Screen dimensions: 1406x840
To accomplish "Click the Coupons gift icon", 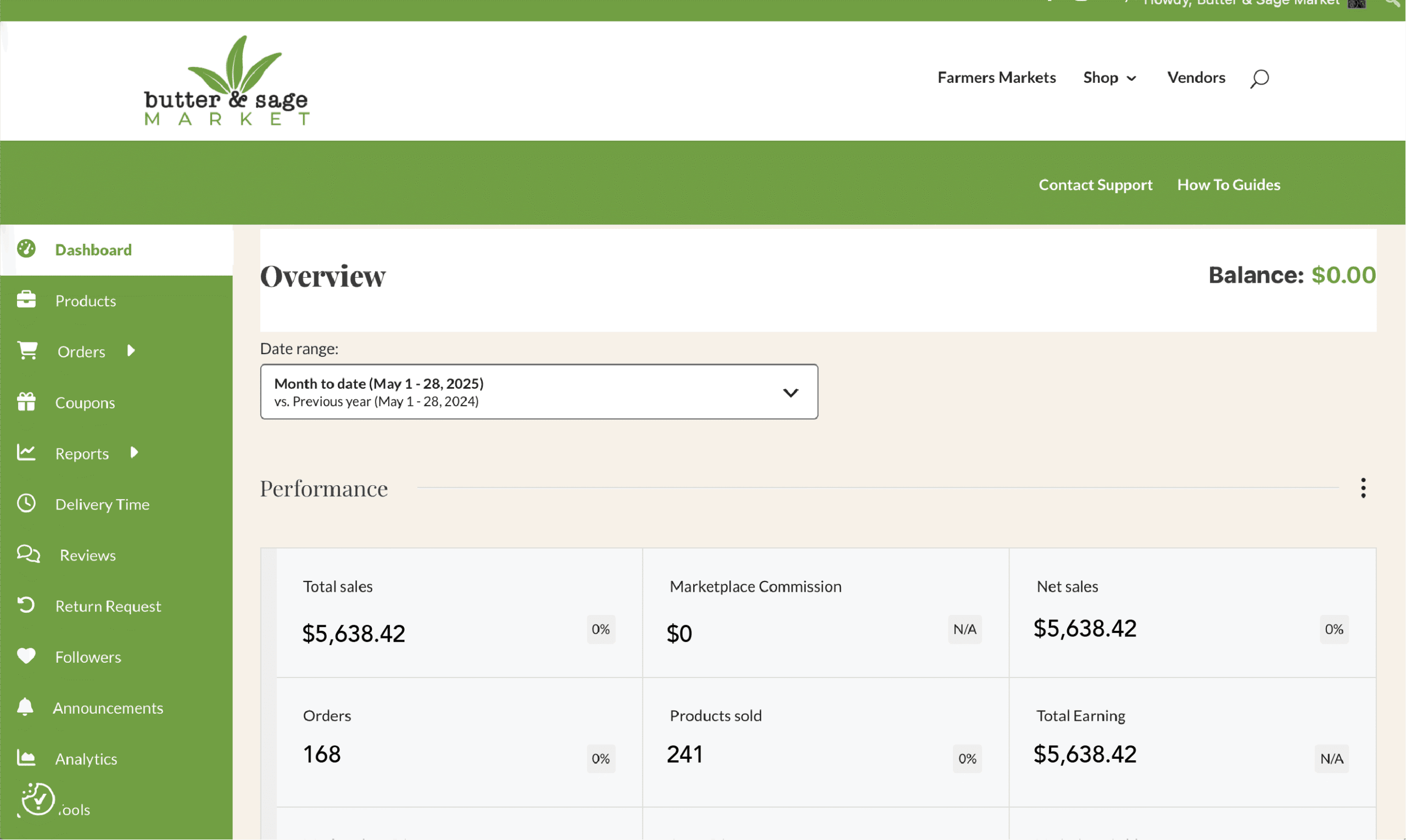I will click(x=26, y=401).
